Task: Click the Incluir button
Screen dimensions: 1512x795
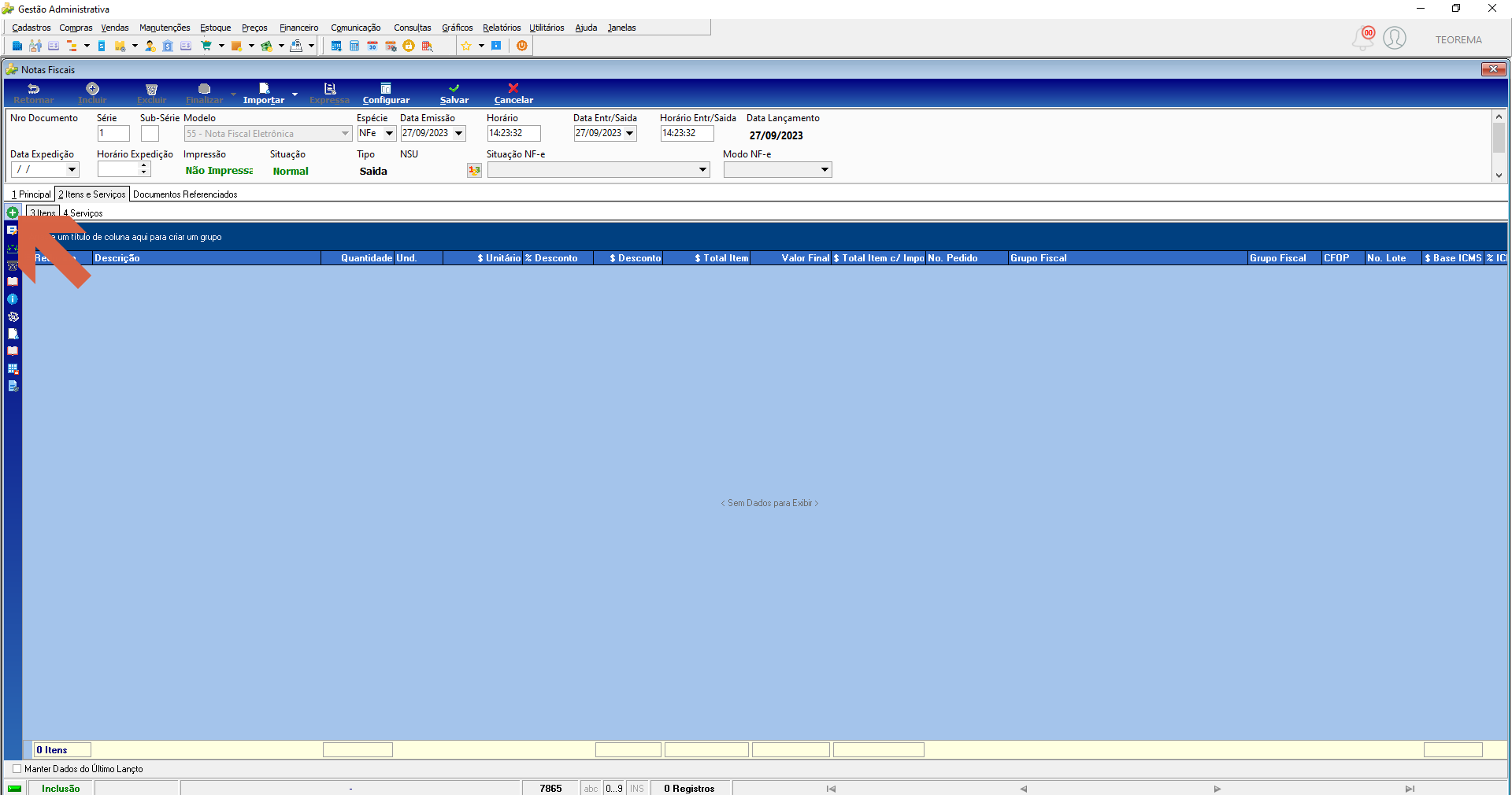Action: click(x=92, y=94)
